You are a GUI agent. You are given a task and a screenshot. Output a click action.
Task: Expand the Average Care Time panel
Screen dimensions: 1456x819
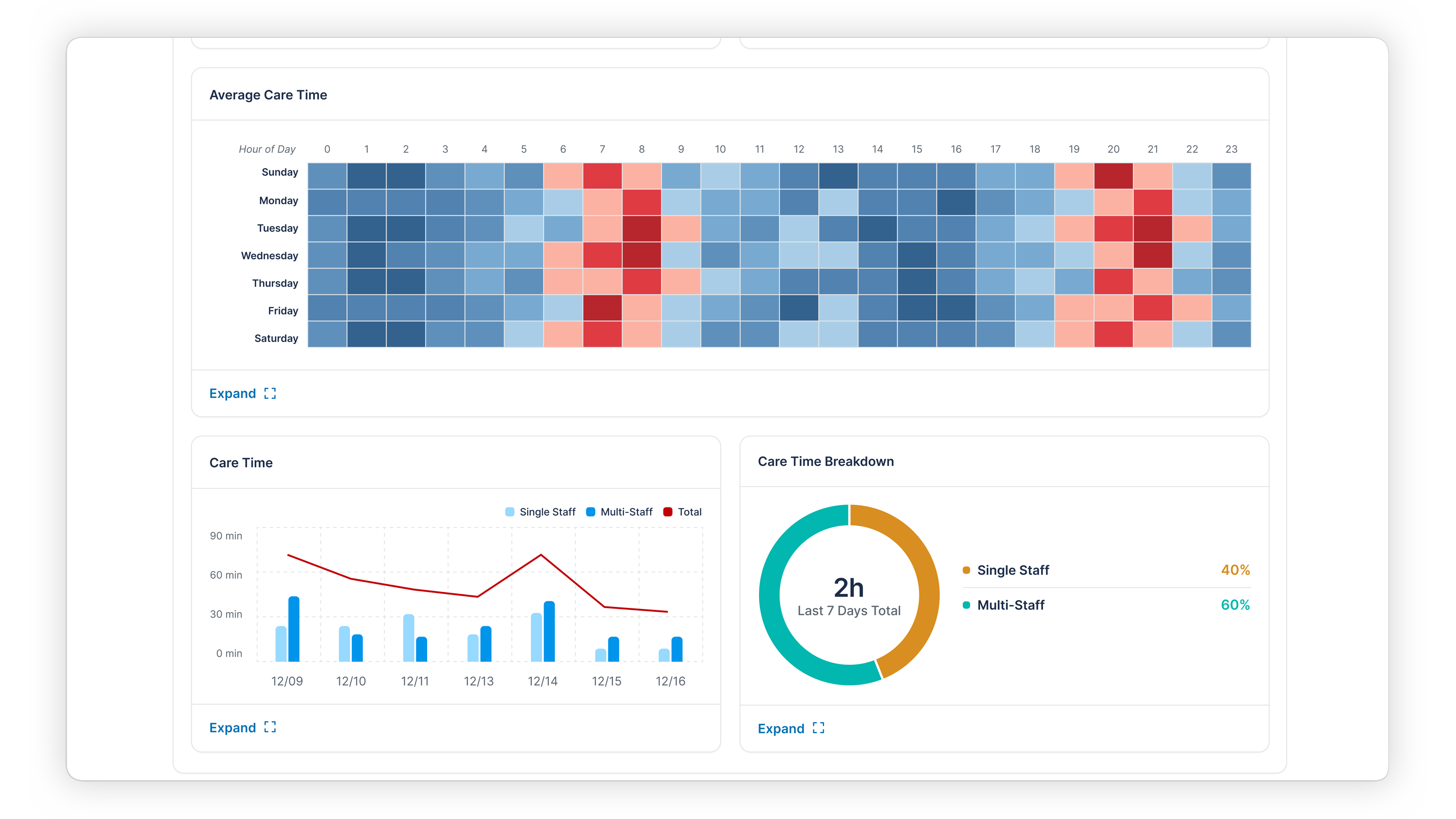coord(232,393)
